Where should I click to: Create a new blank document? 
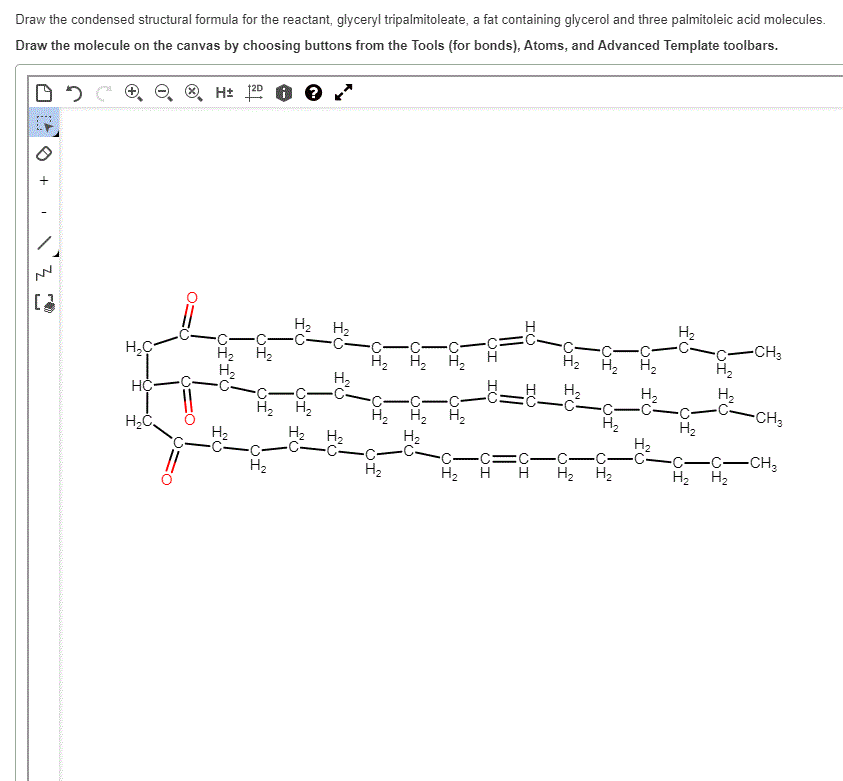(x=42, y=91)
